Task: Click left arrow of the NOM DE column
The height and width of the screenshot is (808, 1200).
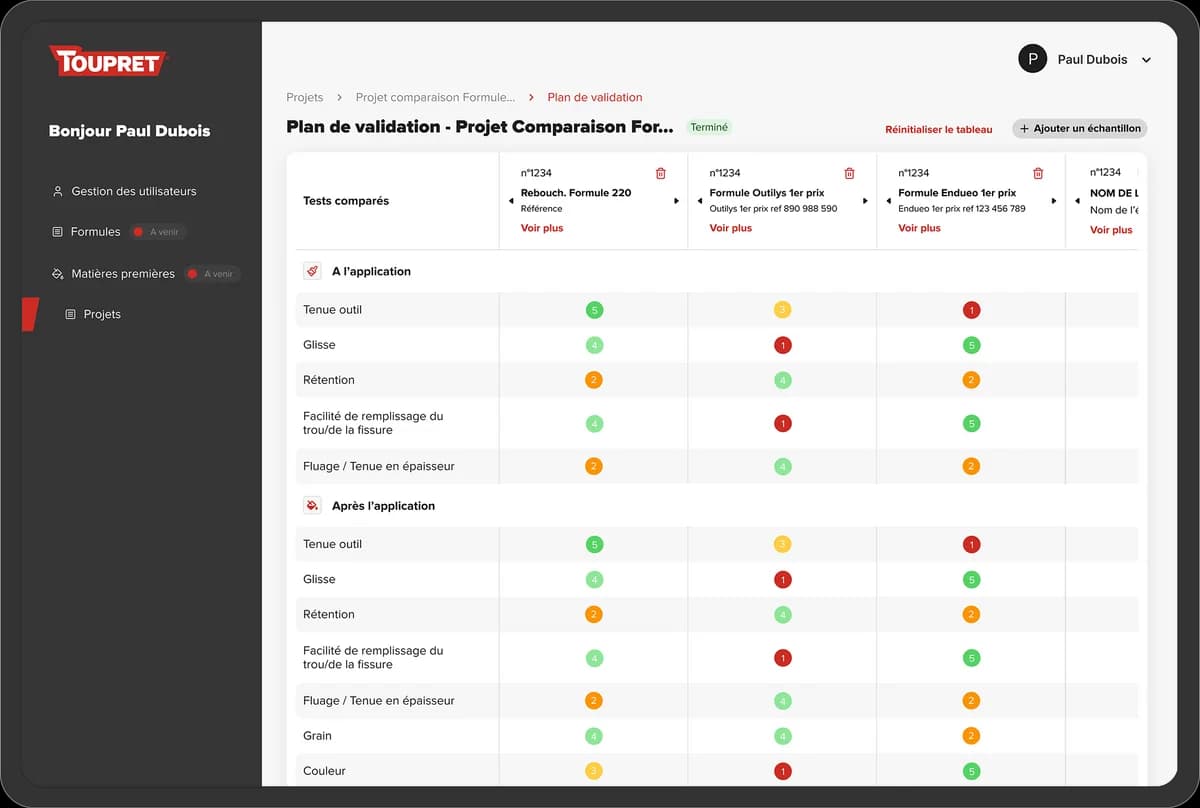Action: point(1078,201)
